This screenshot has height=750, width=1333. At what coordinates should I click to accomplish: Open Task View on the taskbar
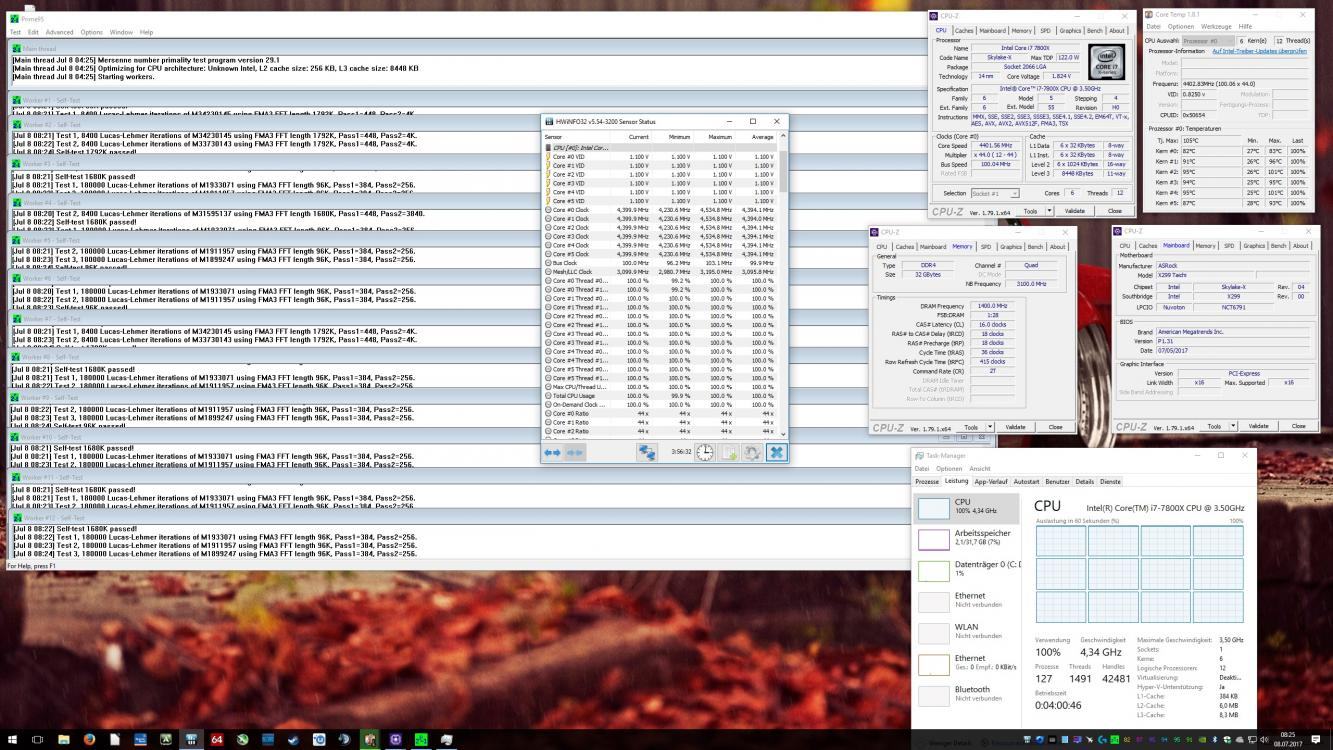[37, 740]
